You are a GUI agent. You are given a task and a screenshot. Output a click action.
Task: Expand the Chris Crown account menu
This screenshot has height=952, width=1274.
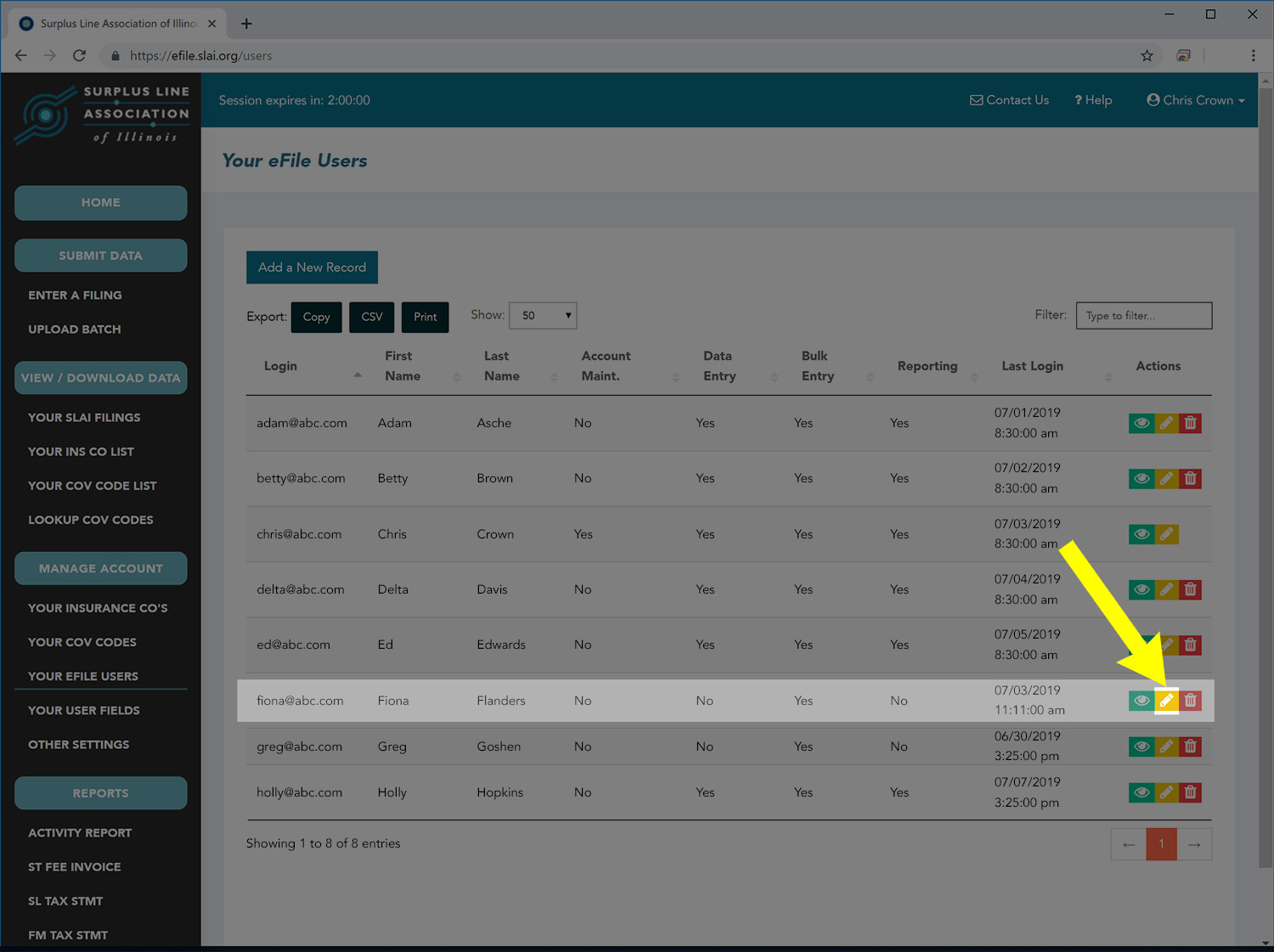click(x=1195, y=99)
